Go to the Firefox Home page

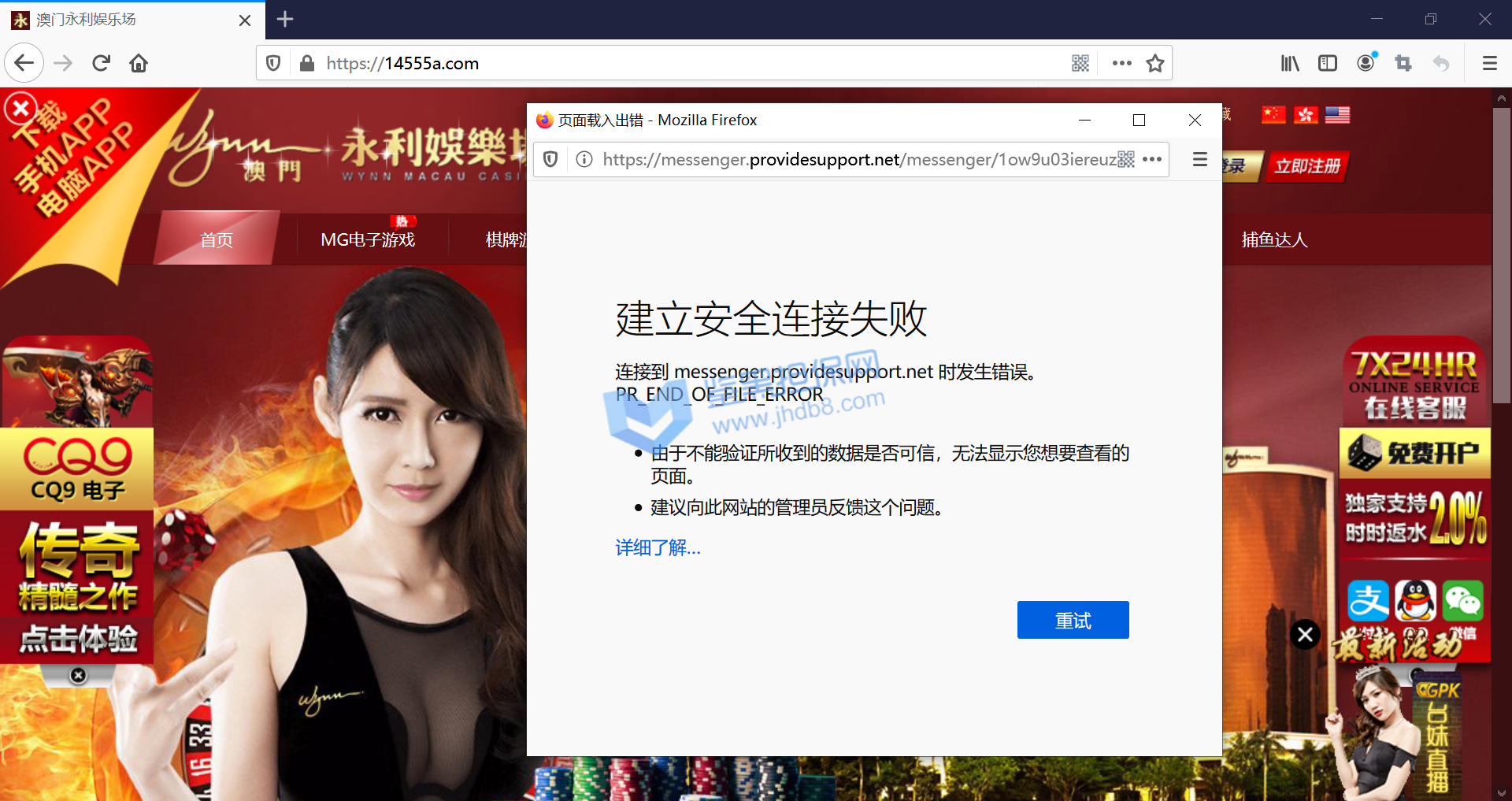click(139, 63)
